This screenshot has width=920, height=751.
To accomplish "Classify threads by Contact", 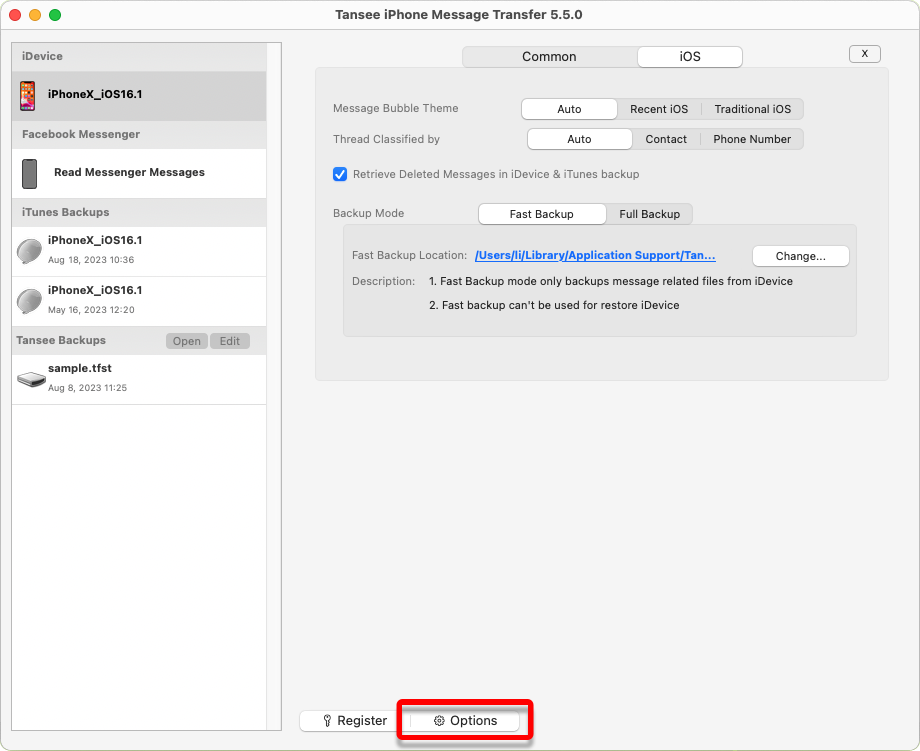I will tap(666, 139).
